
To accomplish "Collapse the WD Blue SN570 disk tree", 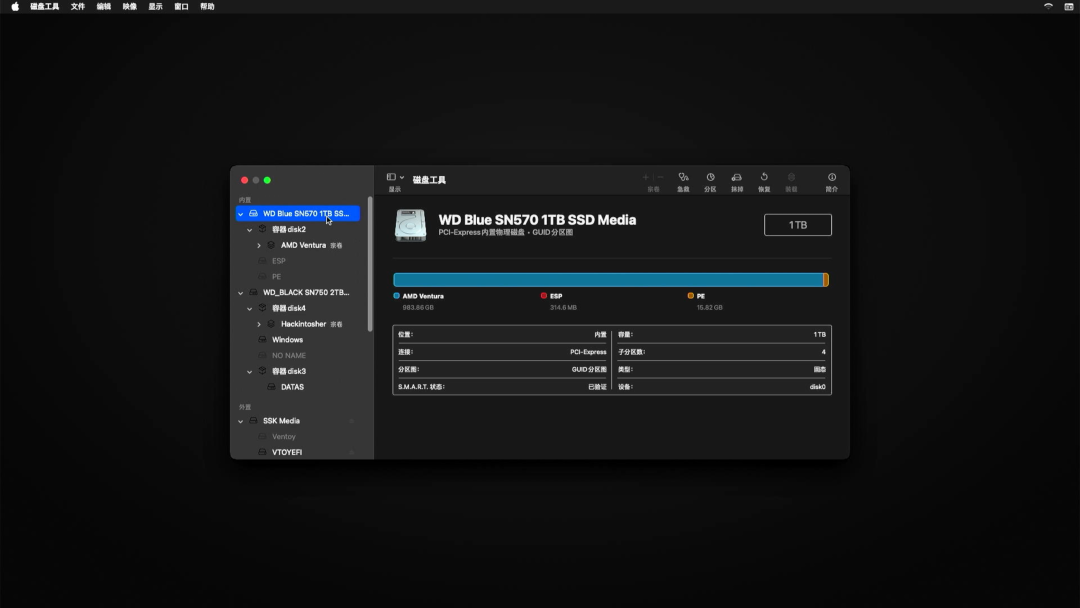I will [240, 214].
